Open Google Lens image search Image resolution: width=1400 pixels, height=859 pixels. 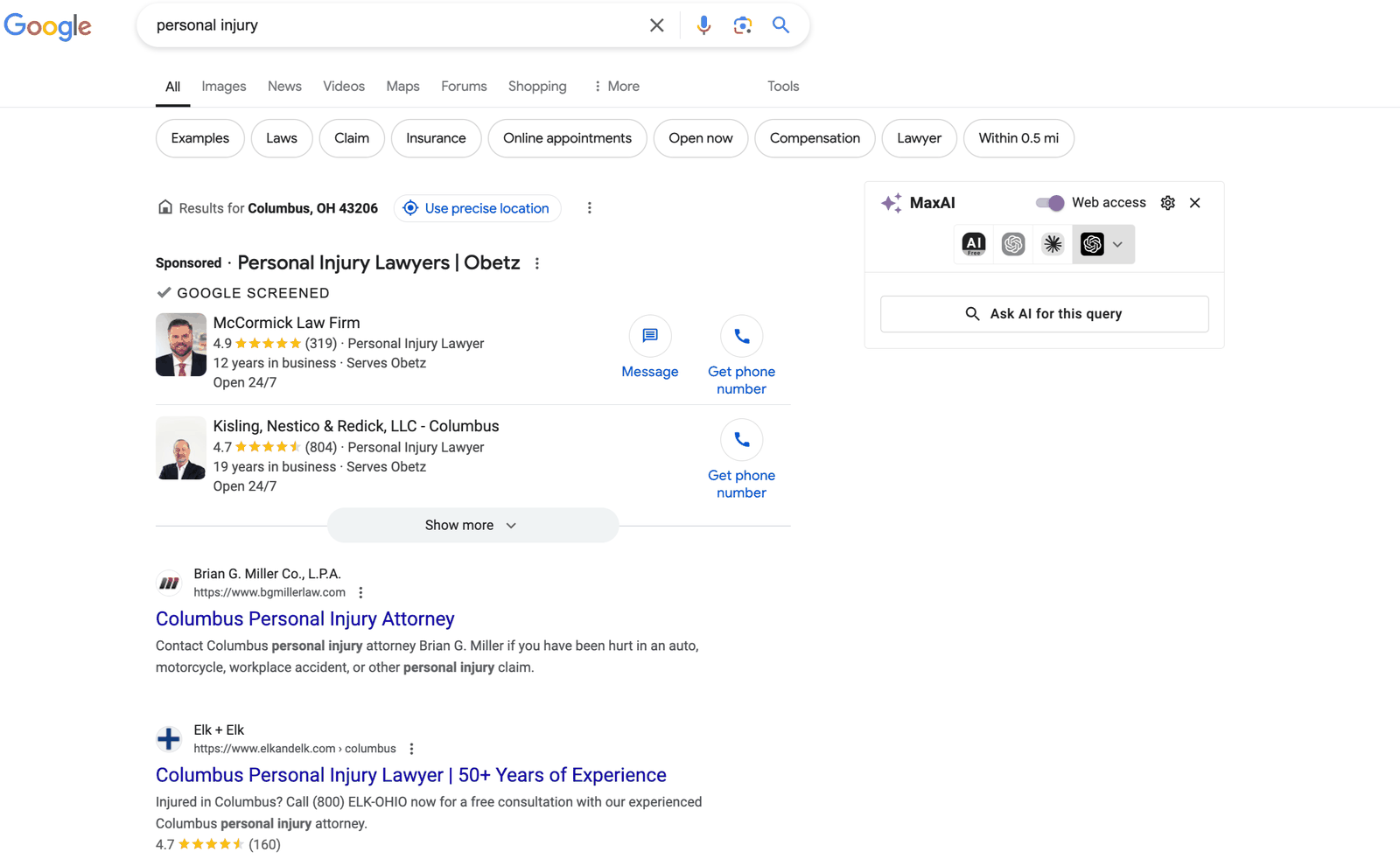(742, 25)
